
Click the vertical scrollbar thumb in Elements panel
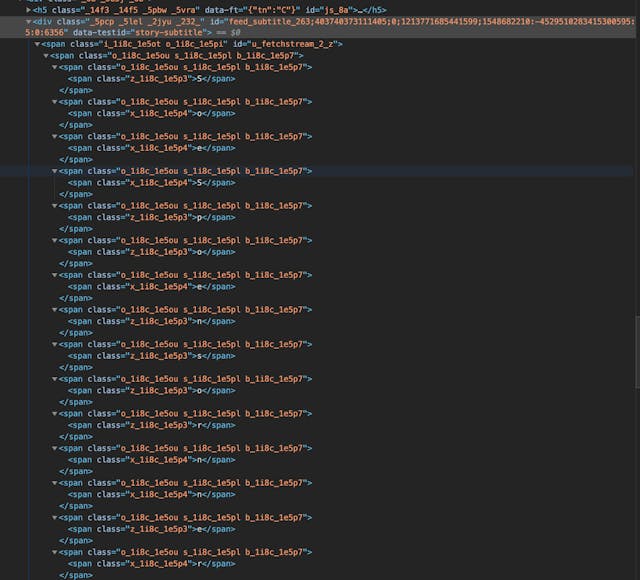637,351
